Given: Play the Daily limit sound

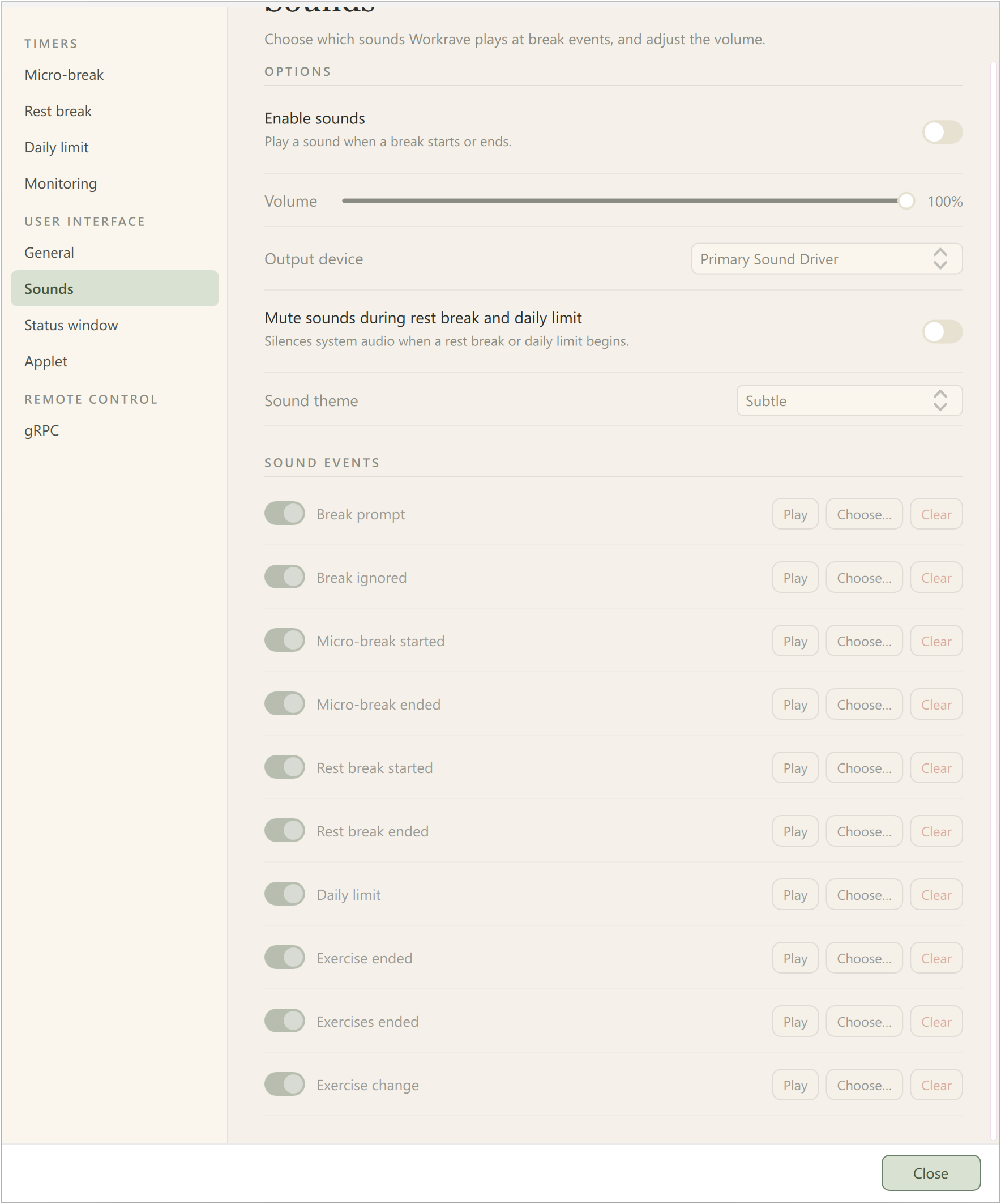Looking at the screenshot, I should [795, 895].
